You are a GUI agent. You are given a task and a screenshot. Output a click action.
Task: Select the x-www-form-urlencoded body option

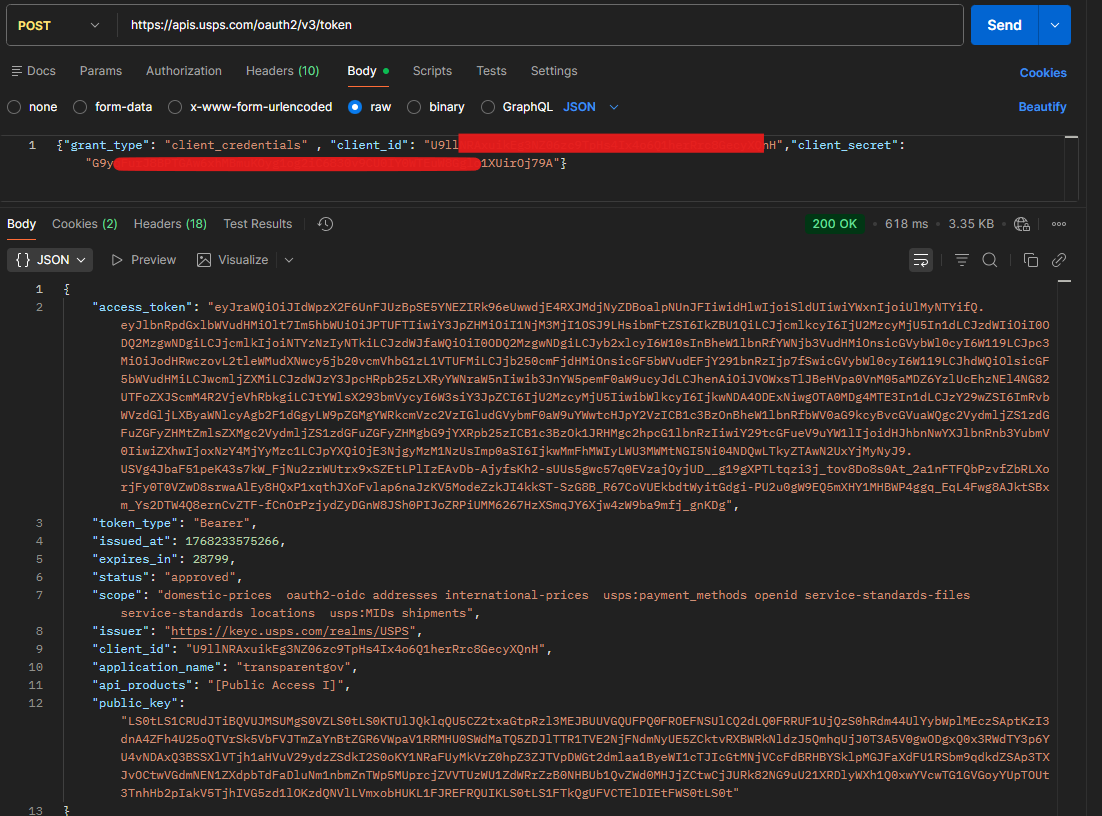pos(175,107)
